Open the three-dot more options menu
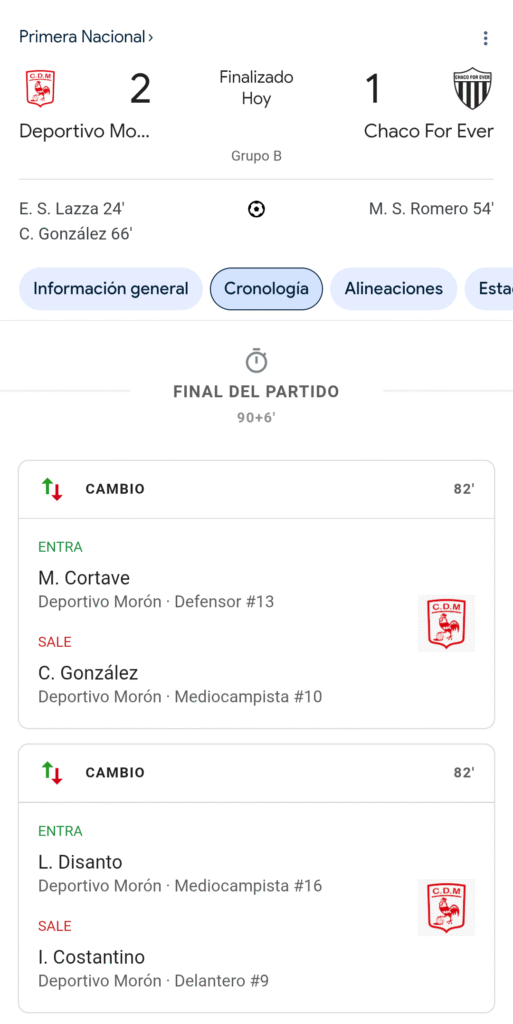The width and height of the screenshot is (513, 1024). pos(485,39)
